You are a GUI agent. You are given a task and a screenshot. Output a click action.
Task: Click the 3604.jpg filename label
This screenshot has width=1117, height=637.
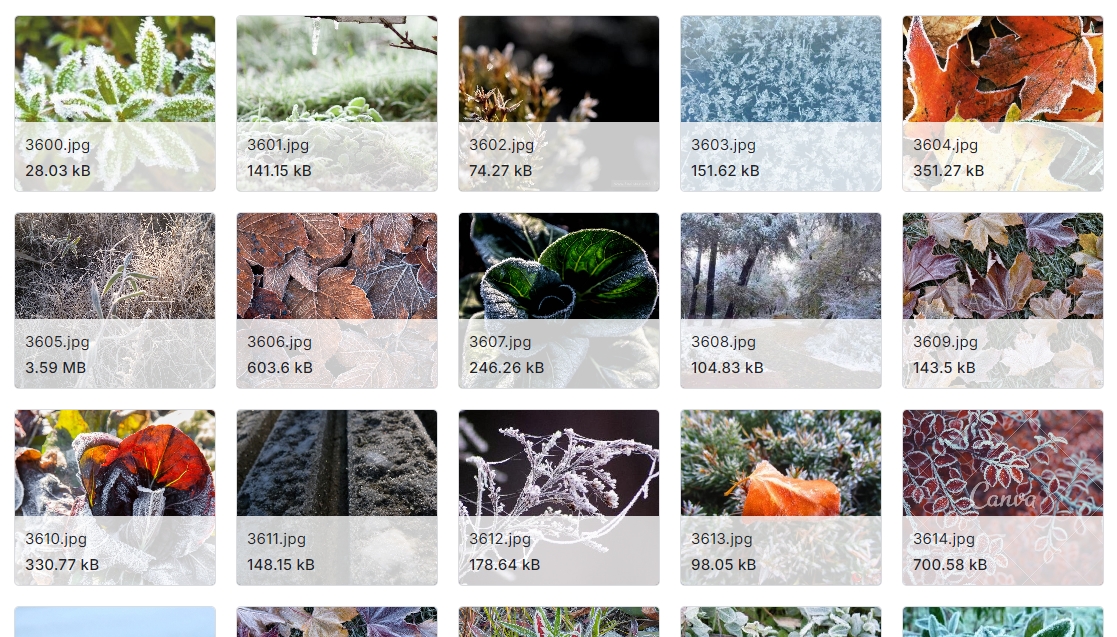pos(945,145)
